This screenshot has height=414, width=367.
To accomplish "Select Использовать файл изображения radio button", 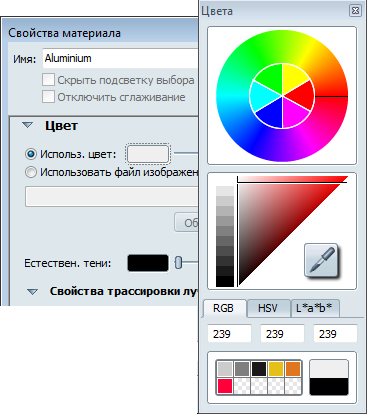I will pyautogui.click(x=31, y=172).
